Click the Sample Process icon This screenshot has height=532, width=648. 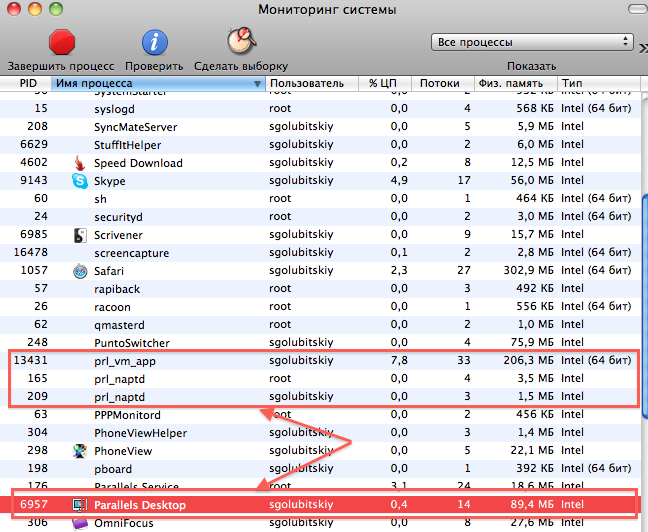240,42
